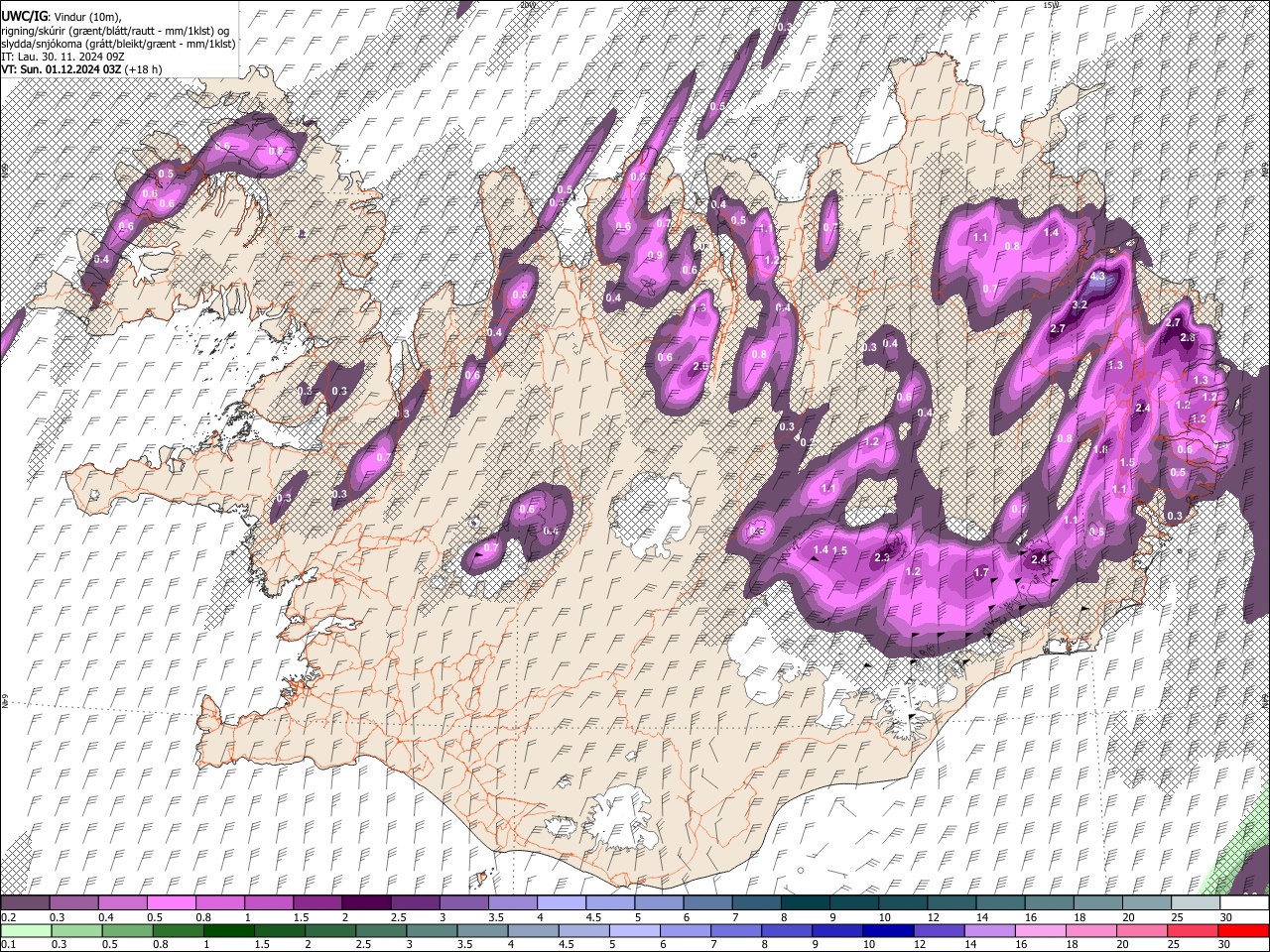Select the 2.5 precipitation value in north-central area

699,367
